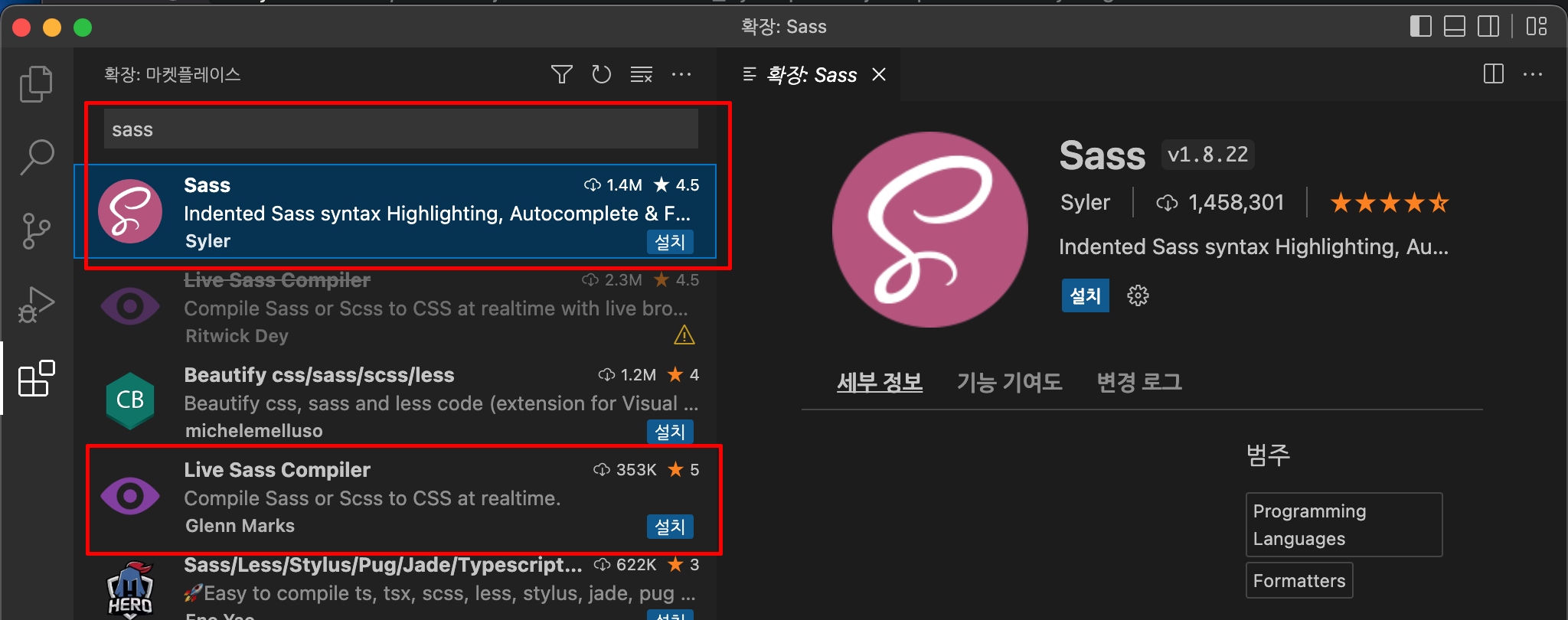Open marketplace panel more actions menu
Screen dimensions: 1568x620
point(681,74)
